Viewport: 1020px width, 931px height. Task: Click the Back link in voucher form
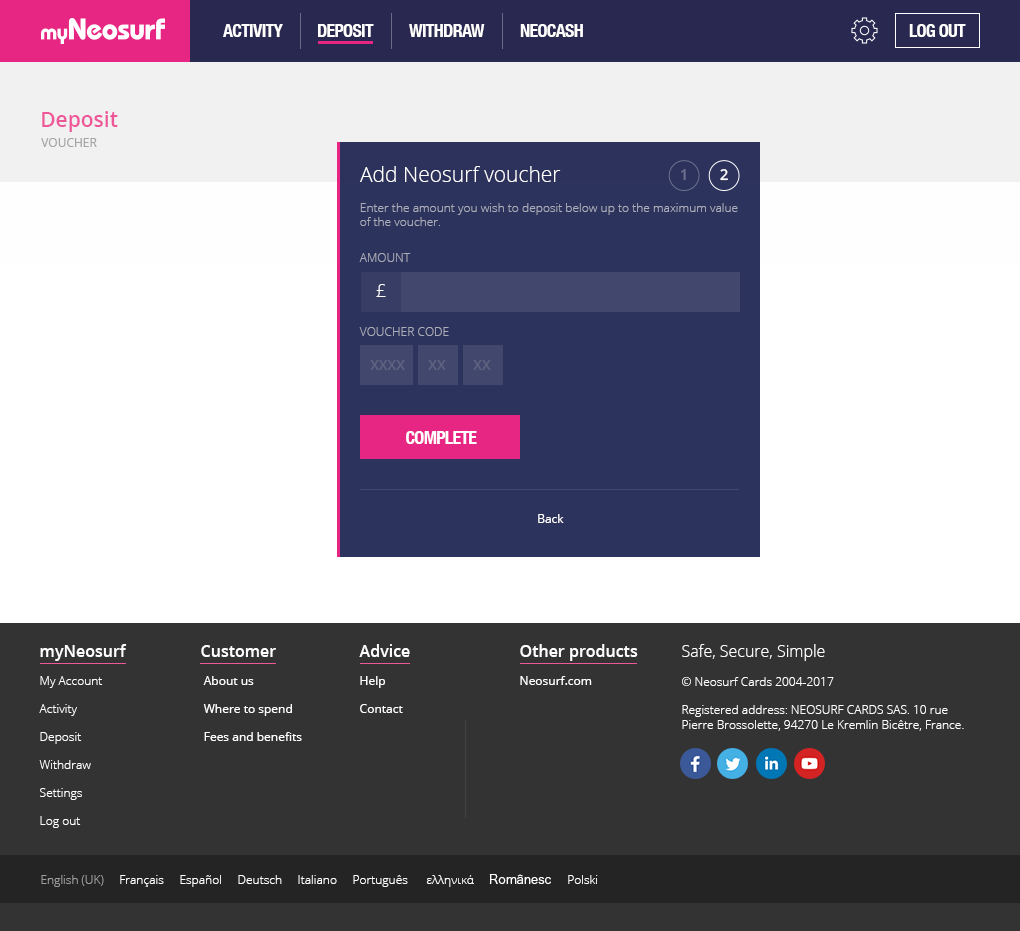pos(550,519)
